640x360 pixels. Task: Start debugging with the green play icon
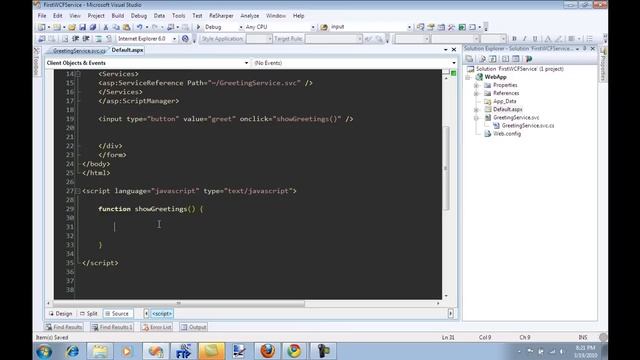tap(198, 27)
